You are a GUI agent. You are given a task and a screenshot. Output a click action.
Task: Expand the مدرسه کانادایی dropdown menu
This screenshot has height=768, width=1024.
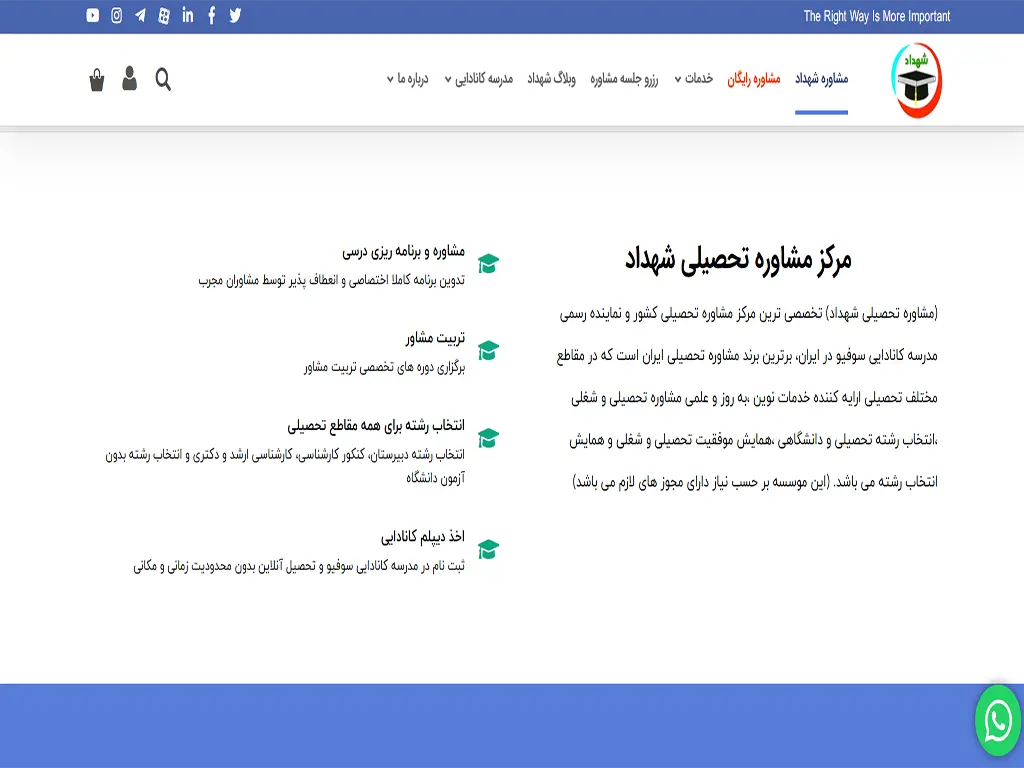coord(479,79)
